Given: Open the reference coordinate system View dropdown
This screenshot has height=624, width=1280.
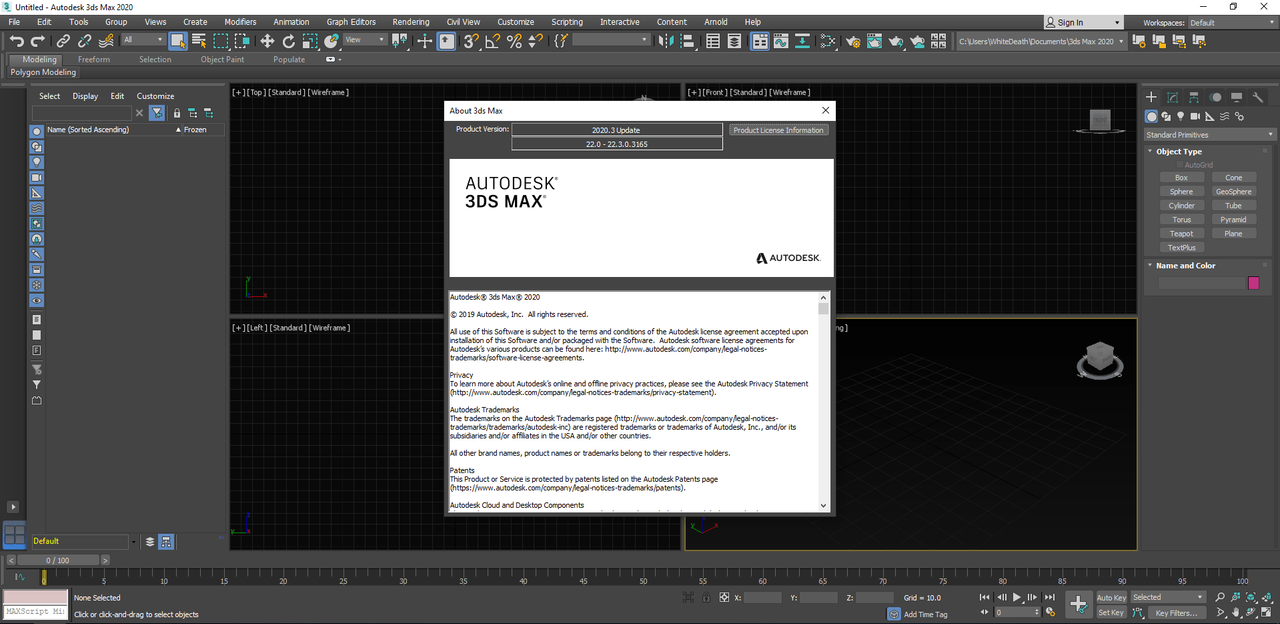Looking at the screenshot, I should pyautogui.click(x=365, y=40).
